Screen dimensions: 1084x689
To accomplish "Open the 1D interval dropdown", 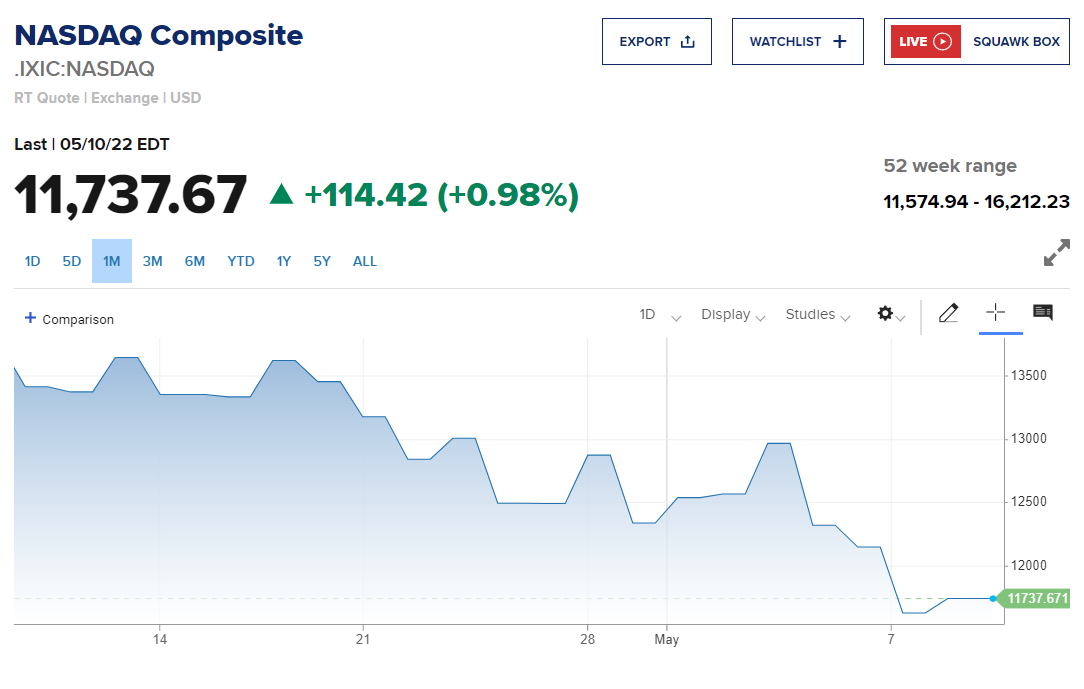I will click(660, 315).
